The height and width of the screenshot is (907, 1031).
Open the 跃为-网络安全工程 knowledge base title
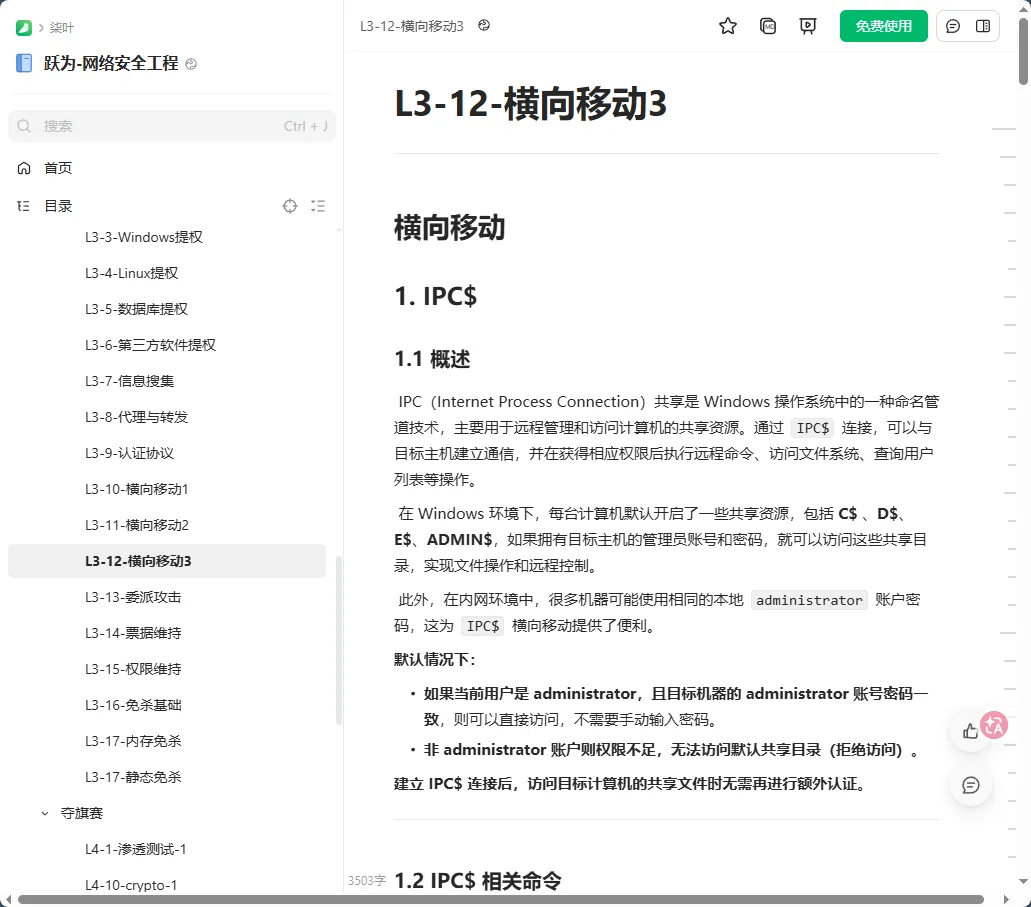point(111,63)
